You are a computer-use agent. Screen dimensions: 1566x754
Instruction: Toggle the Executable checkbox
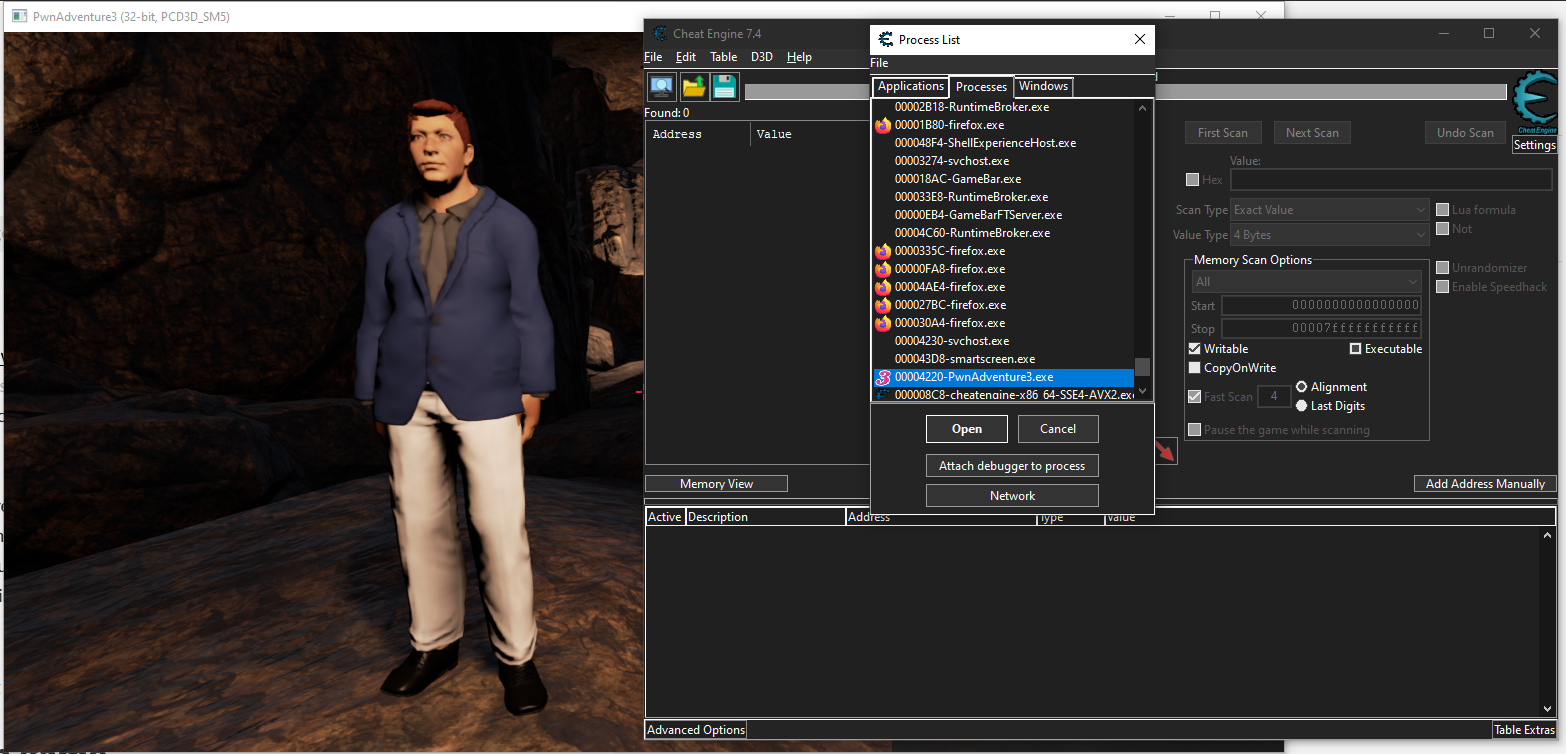click(1356, 349)
